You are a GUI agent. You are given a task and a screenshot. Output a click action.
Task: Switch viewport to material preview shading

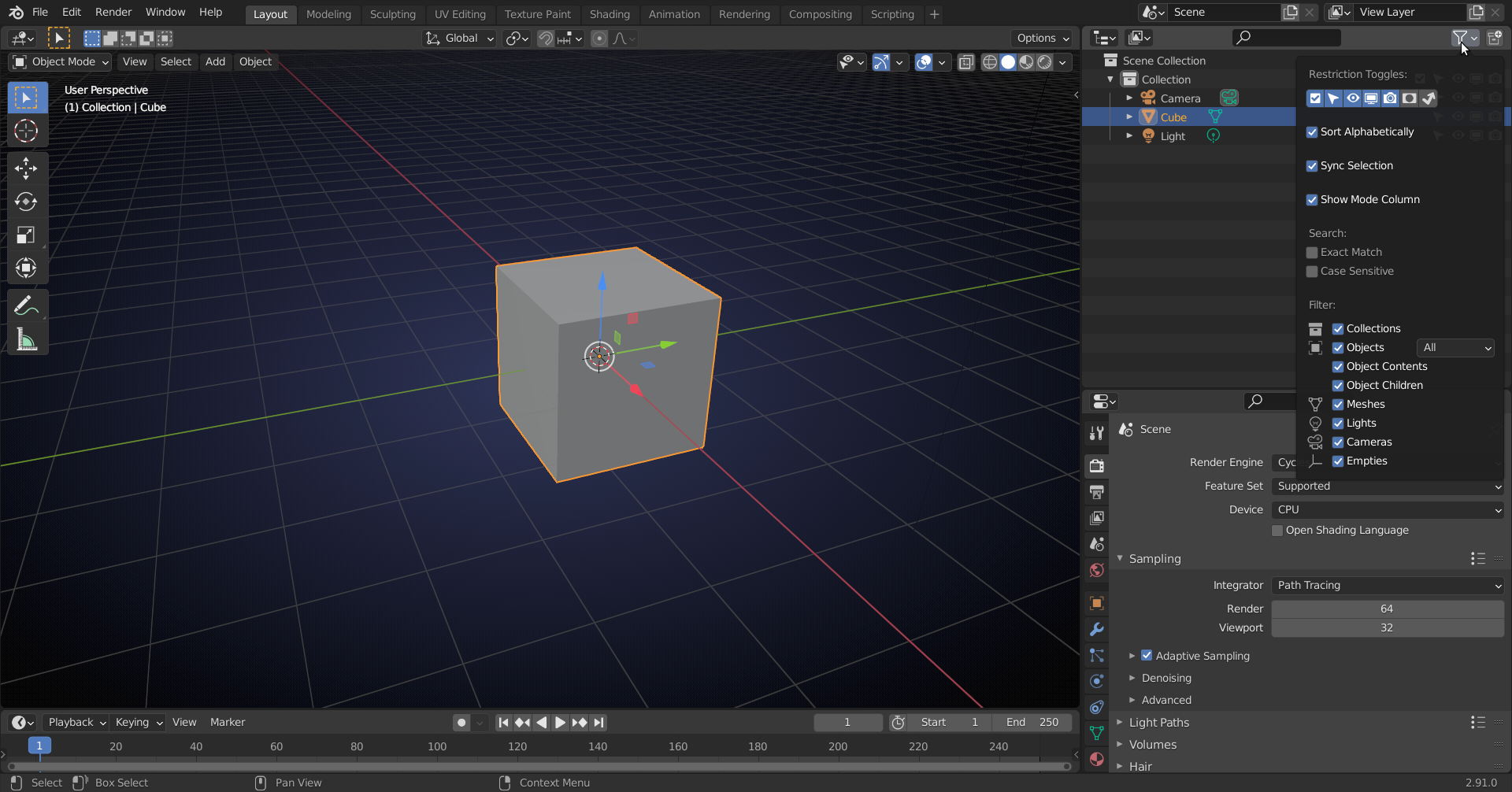pyautogui.click(x=1026, y=62)
